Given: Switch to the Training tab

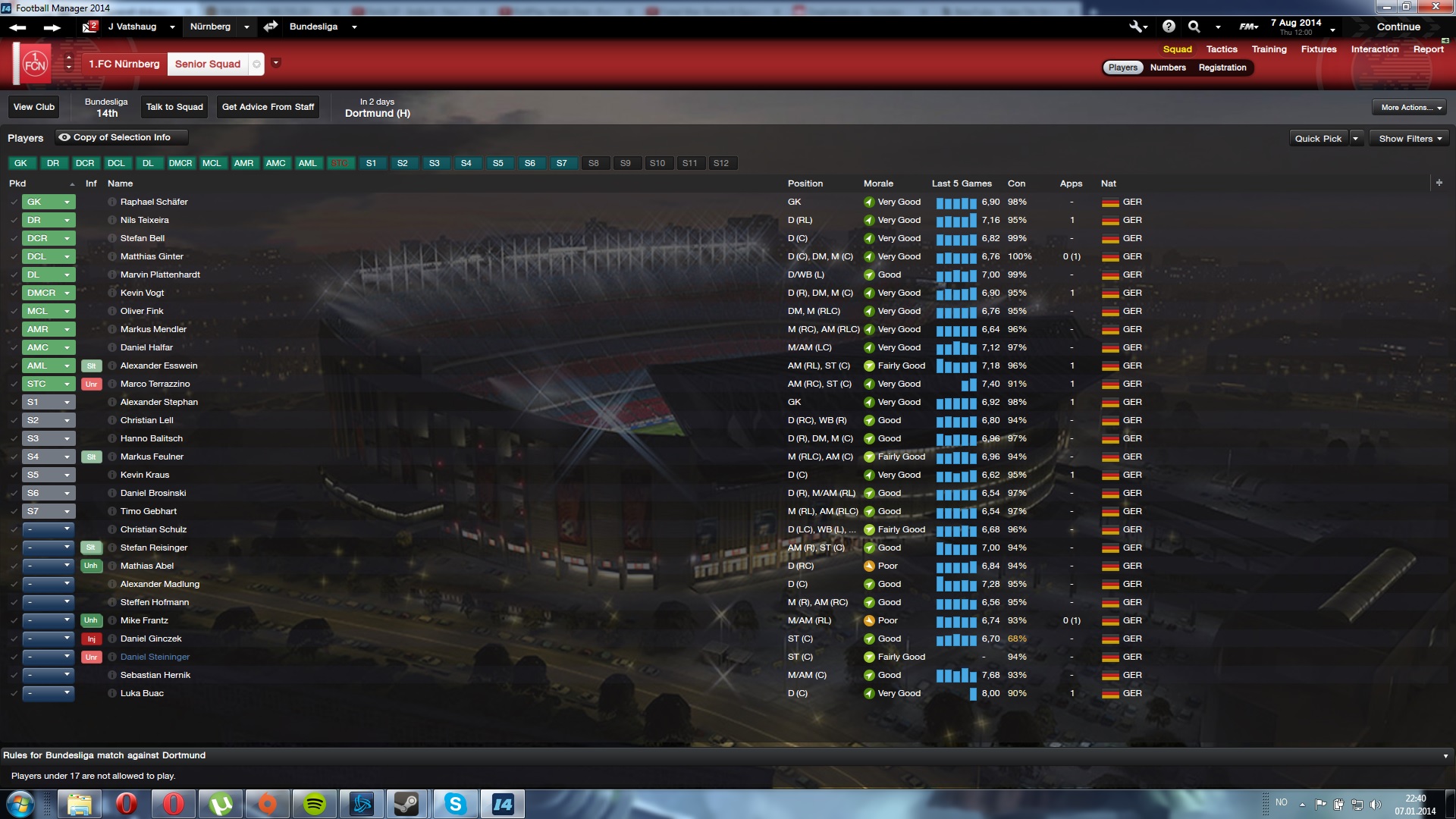Looking at the screenshot, I should tap(1269, 49).
